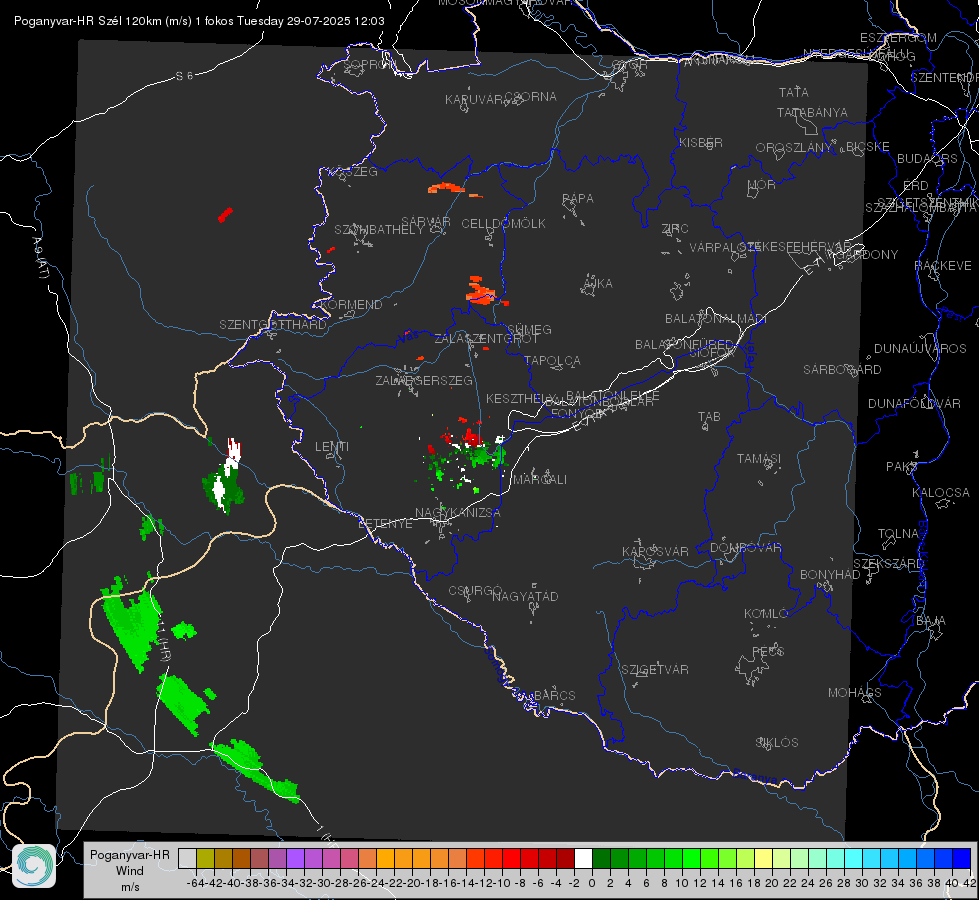This screenshot has width=979, height=900.
Task: Click the 'CSURGÓ' city label
Action: (x=475, y=591)
